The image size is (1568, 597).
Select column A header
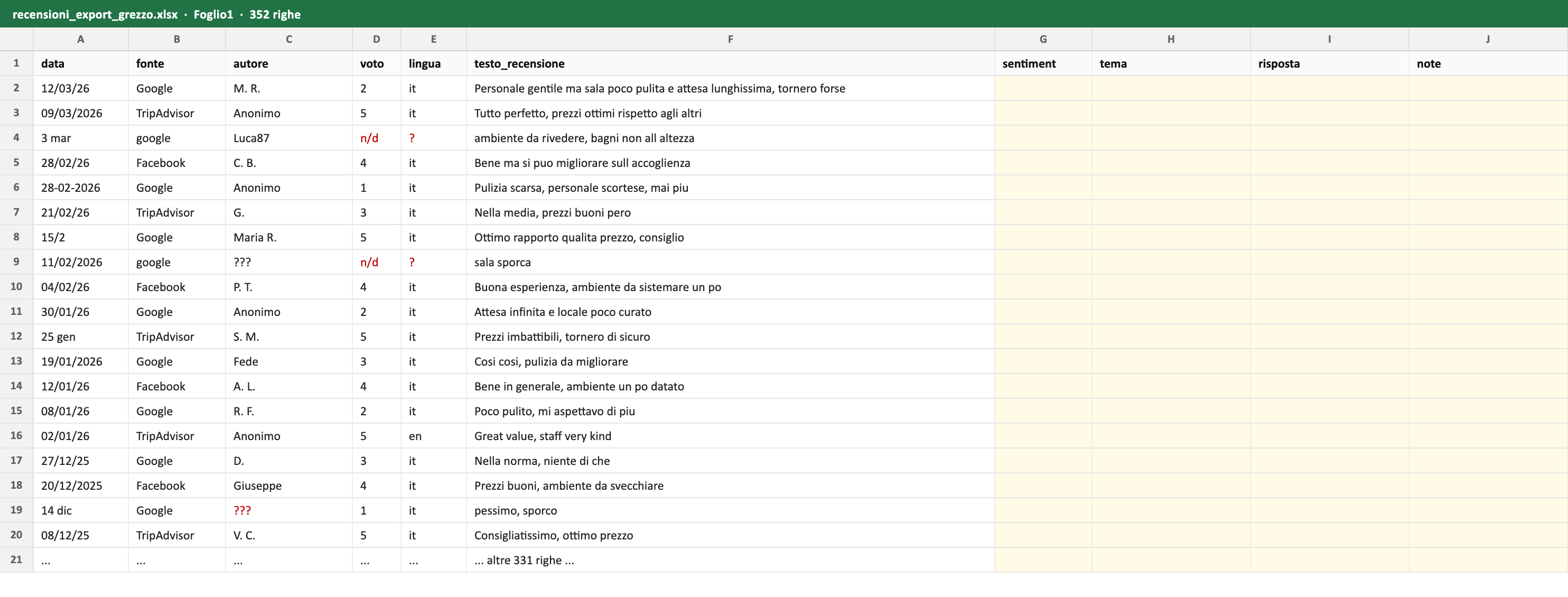click(x=80, y=39)
